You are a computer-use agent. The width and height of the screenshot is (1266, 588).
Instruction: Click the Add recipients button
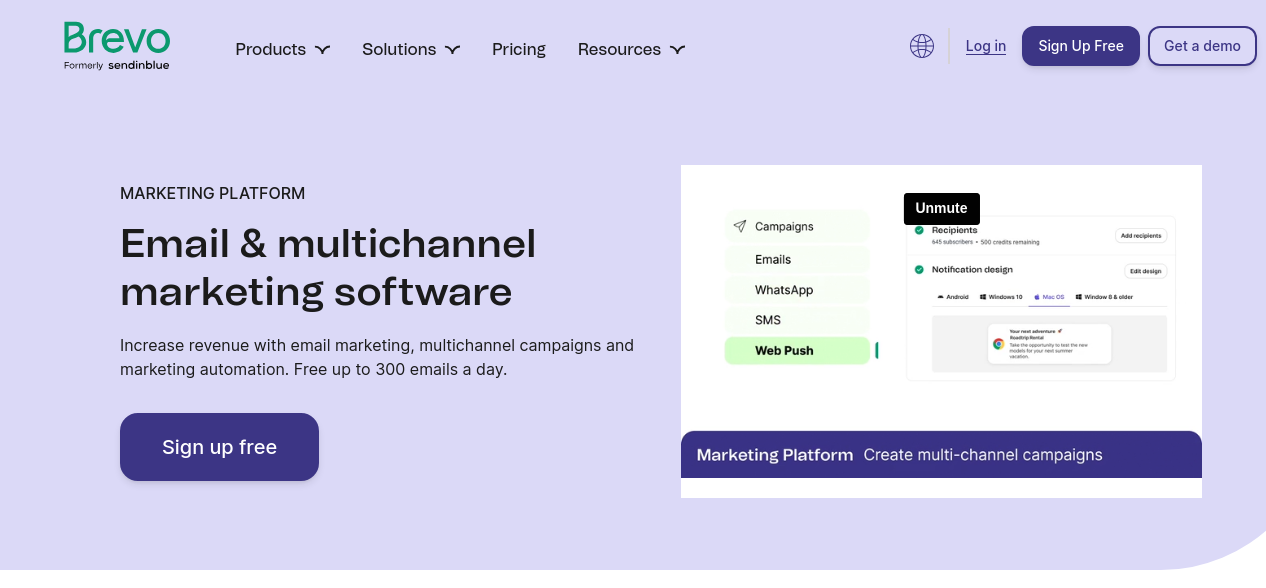point(1140,236)
